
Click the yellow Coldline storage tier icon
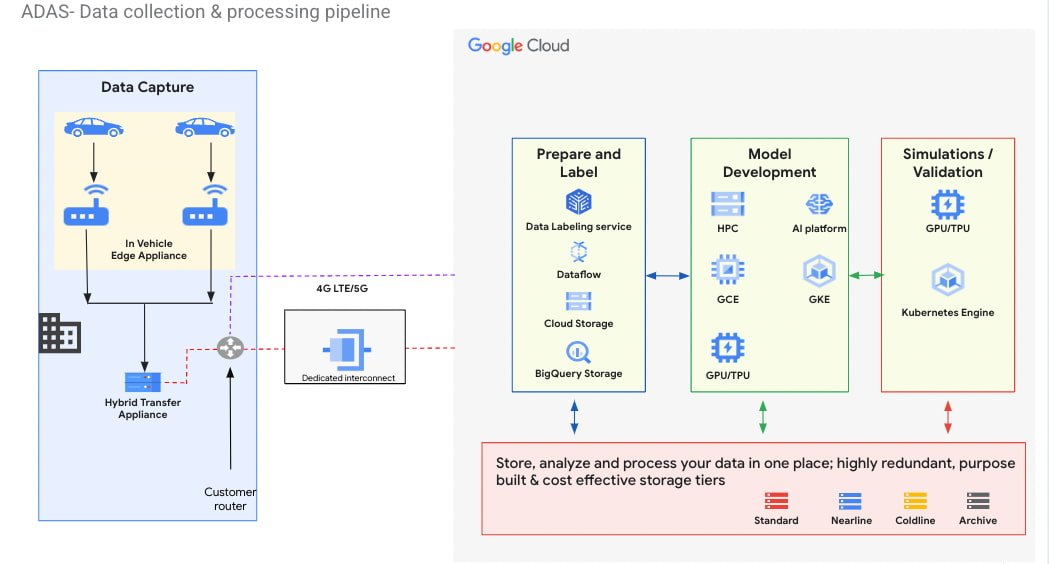pos(915,501)
